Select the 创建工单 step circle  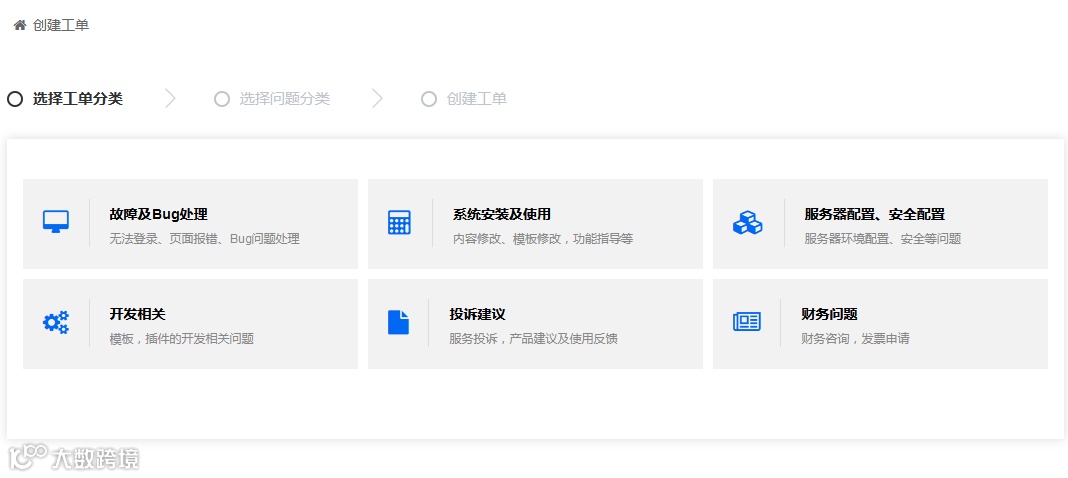[428, 99]
